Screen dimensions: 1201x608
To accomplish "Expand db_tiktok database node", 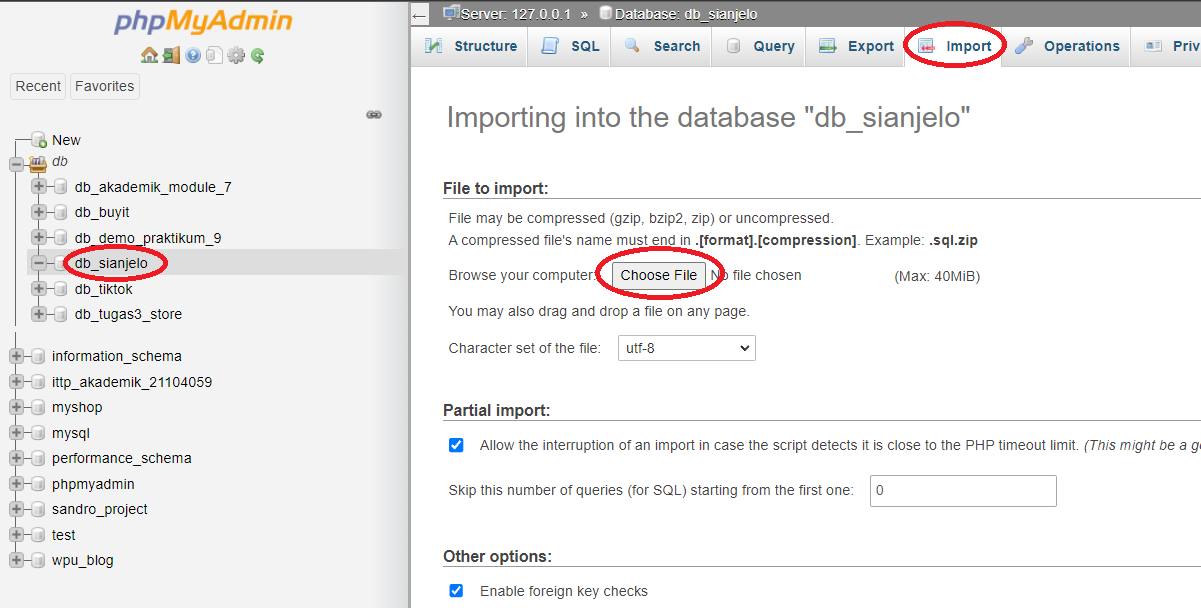I will pyautogui.click(x=39, y=289).
